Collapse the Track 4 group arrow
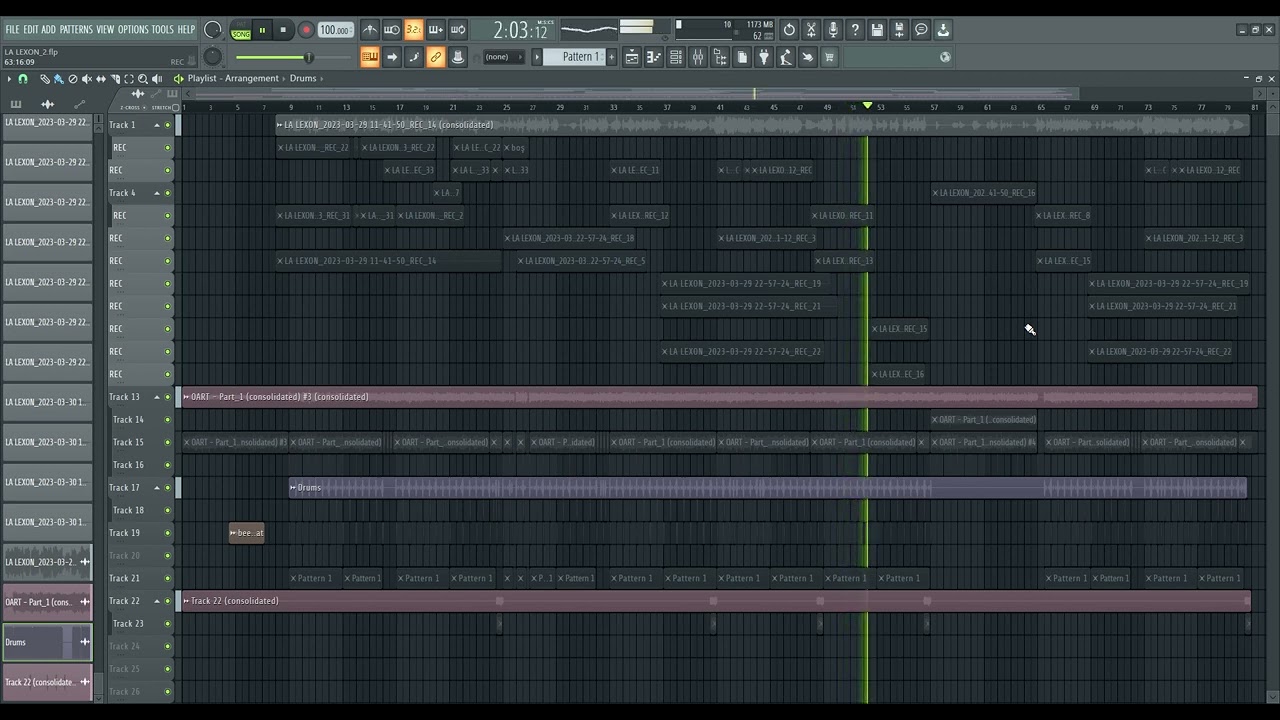 click(156, 193)
